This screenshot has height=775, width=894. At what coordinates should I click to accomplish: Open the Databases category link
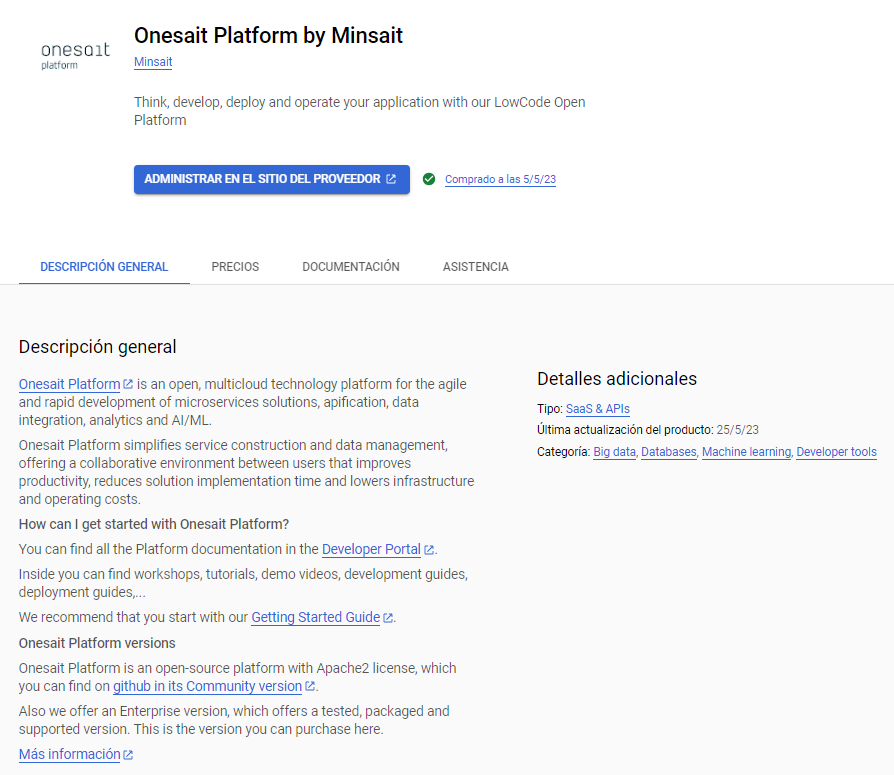pyautogui.click(x=669, y=452)
